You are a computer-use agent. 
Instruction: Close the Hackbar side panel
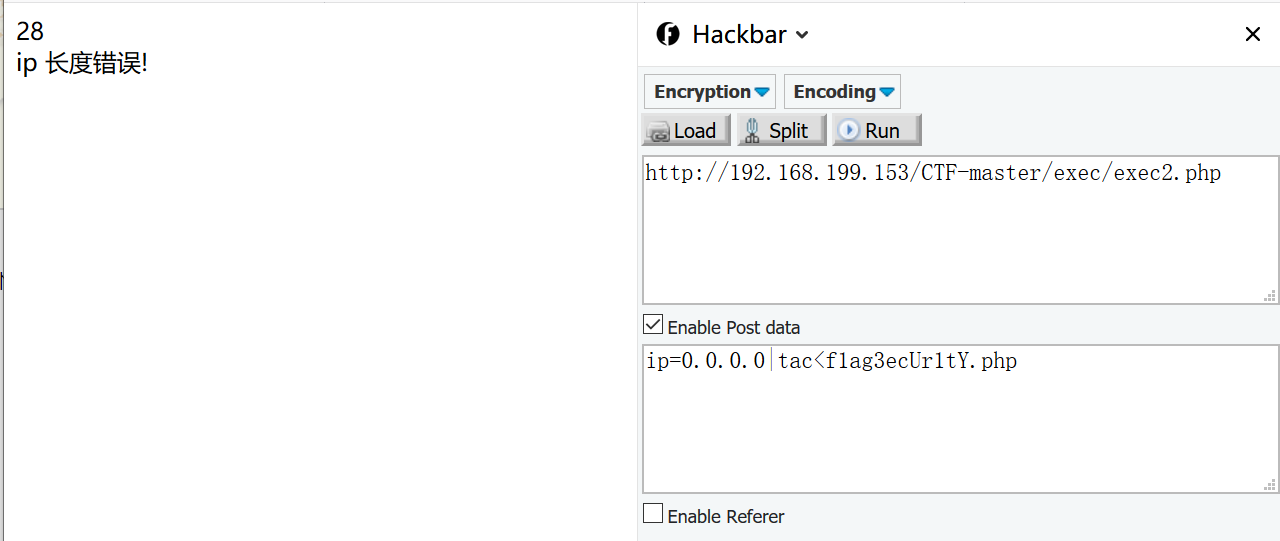point(1252,34)
